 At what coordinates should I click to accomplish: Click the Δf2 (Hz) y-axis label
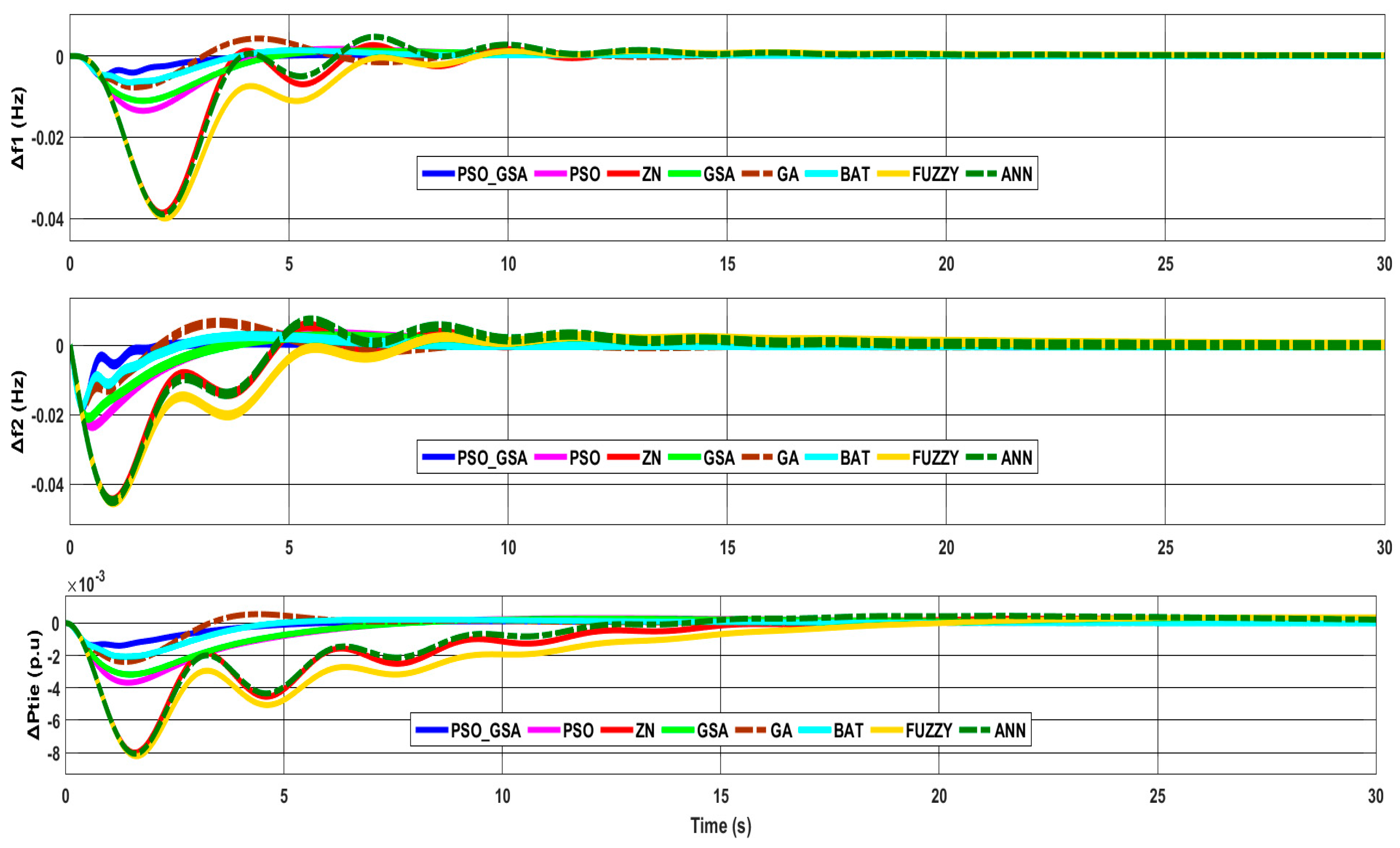19,412
